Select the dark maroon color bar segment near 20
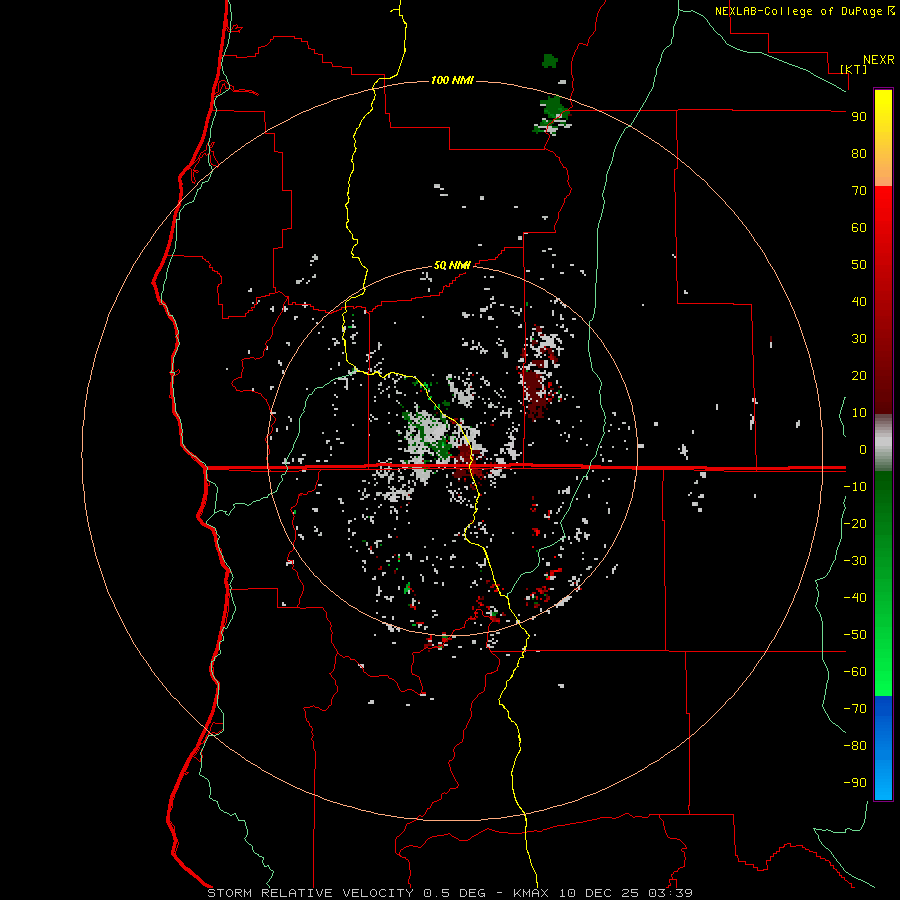Screen dimensions: 900x900 [883, 376]
